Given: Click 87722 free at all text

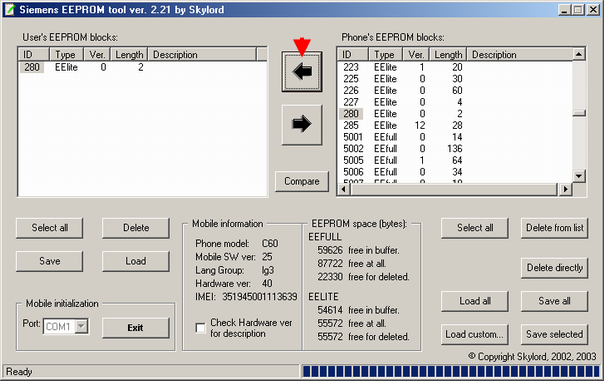Looking at the screenshot, I should pos(352,264).
